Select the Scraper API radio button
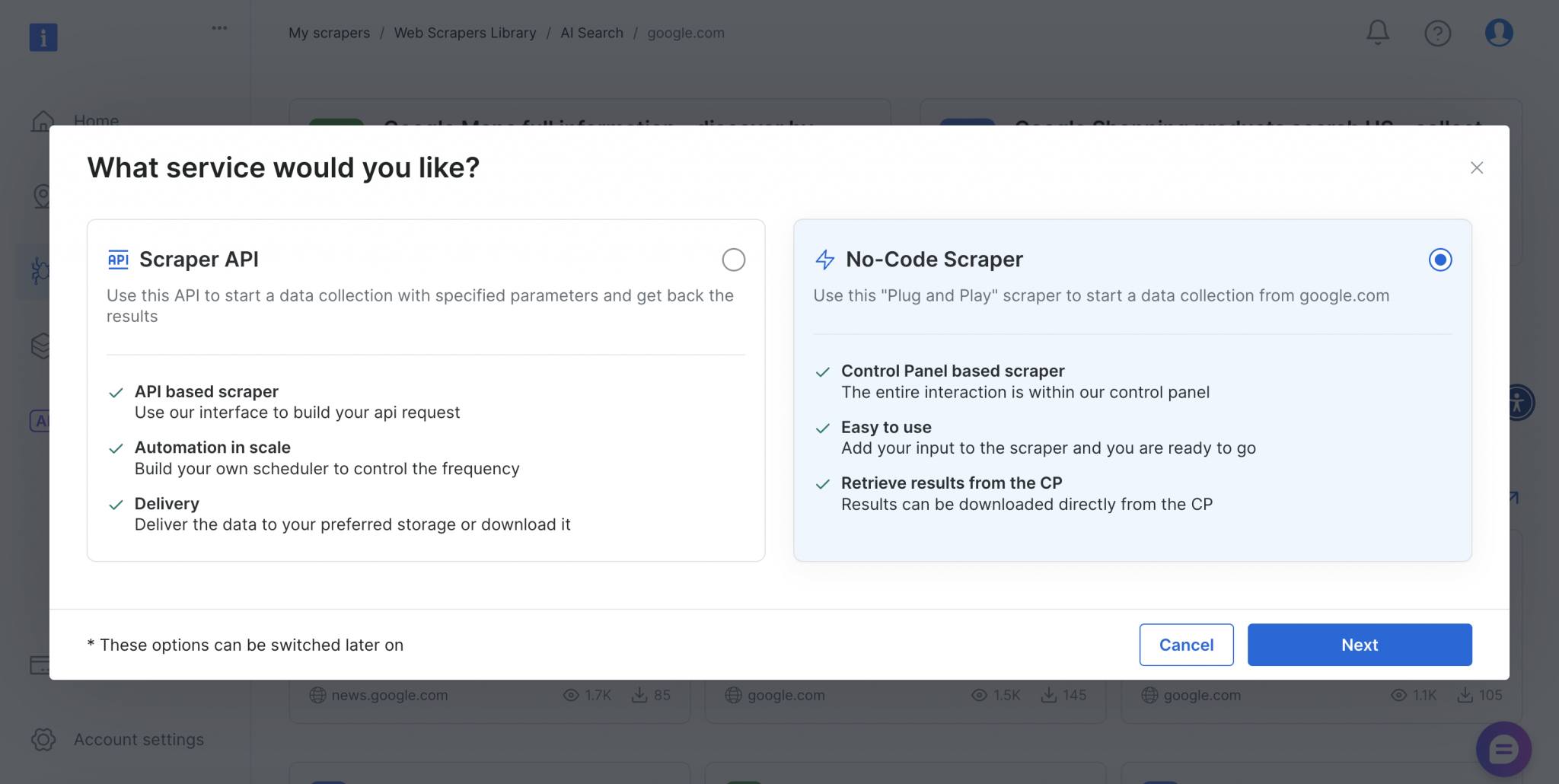Image resolution: width=1559 pixels, height=784 pixels. click(733, 260)
